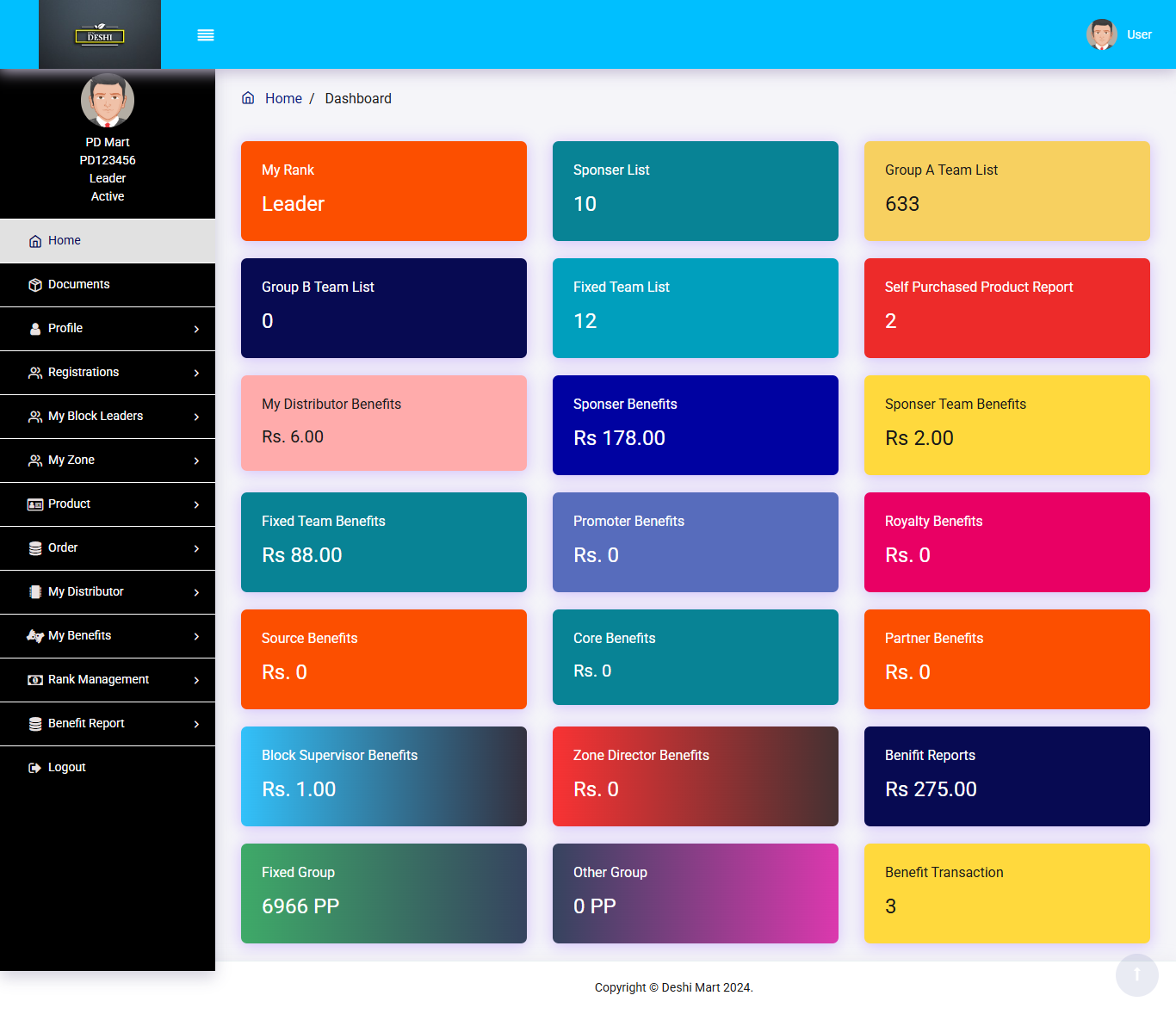Image resolution: width=1176 pixels, height=1014 pixels.
Task: Click the Deshi Mart logo
Action: (100, 35)
